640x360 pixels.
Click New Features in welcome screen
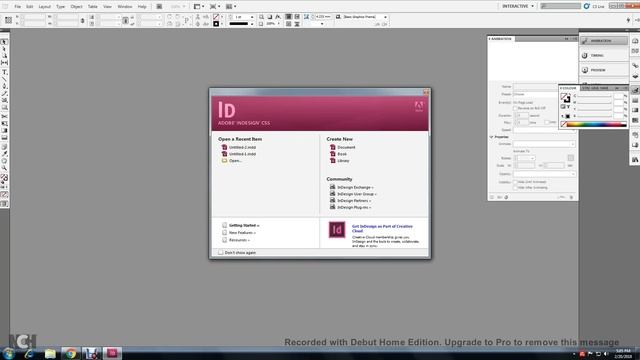[242, 233]
